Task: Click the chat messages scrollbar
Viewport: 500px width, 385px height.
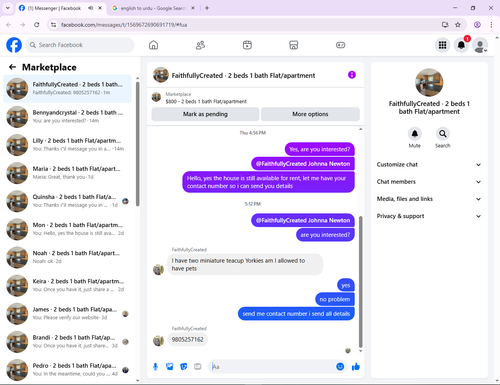Action: [x=360, y=281]
